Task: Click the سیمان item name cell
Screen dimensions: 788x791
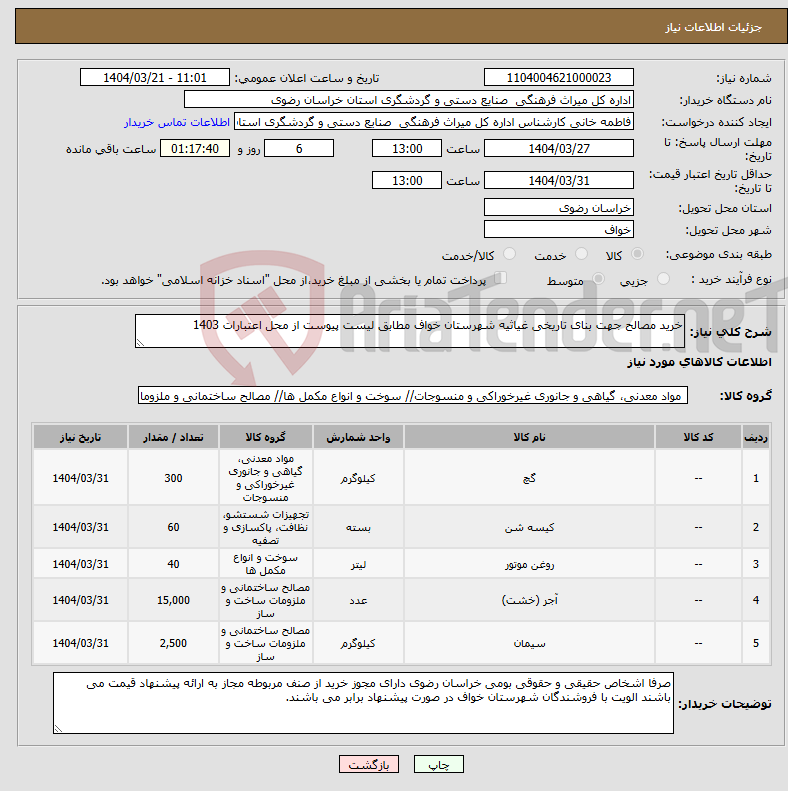Action: coord(529,643)
